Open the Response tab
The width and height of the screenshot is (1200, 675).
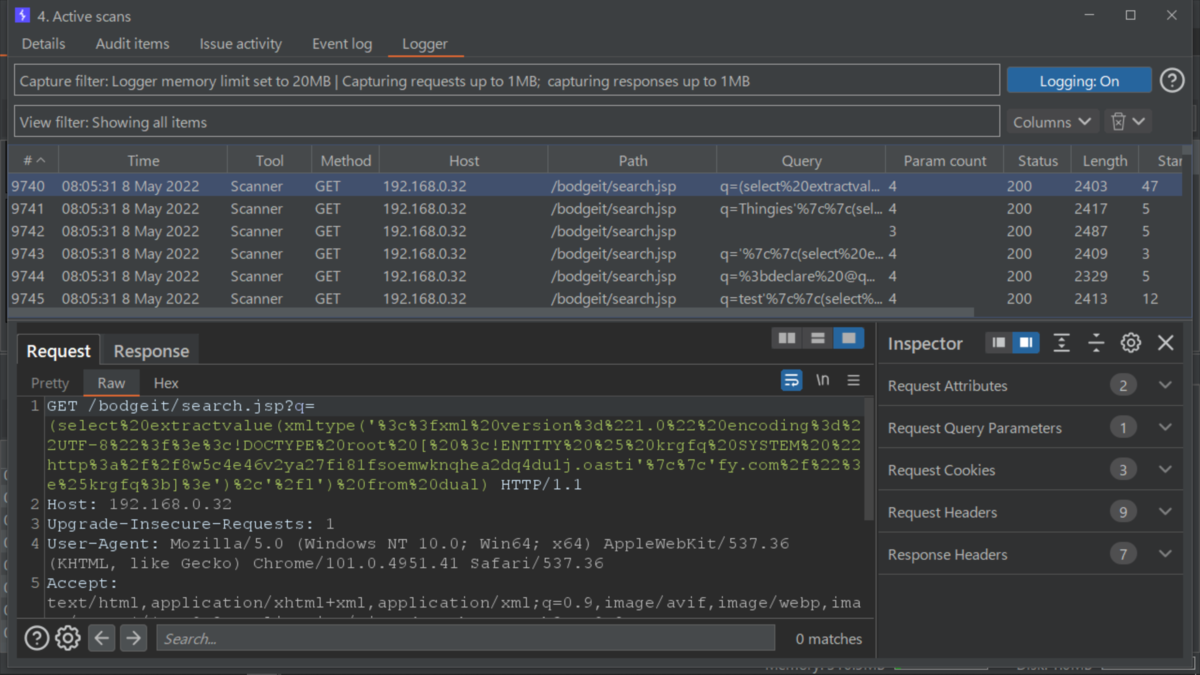pyautogui.click(x=151, y=351)
